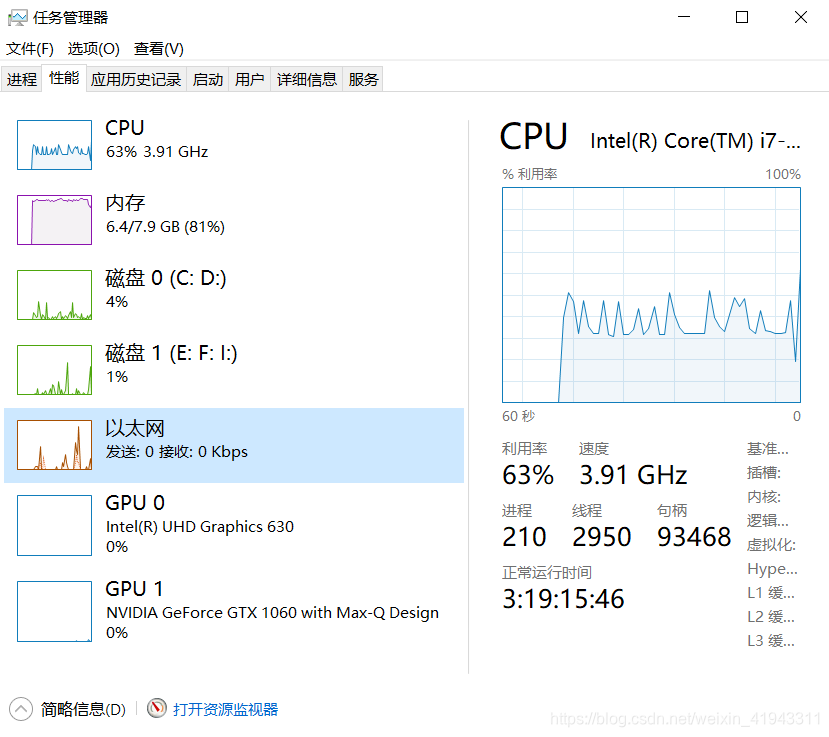The height and width of the screenshot is (737, 829).
Task: Click the CPU usage mini graph thumbnail
Action: (54, 145)
